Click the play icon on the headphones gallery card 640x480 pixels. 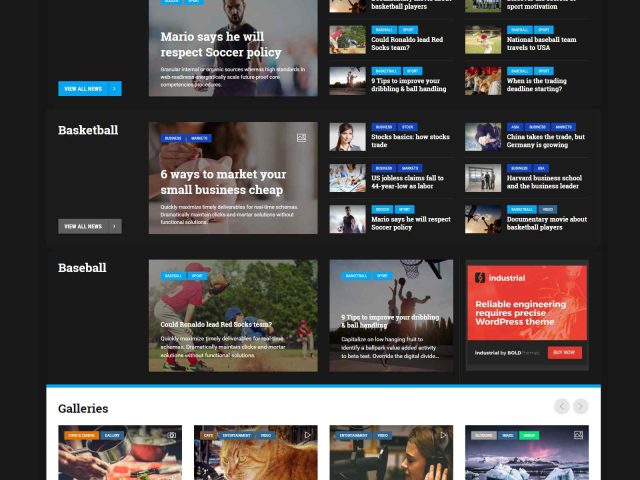443,436
